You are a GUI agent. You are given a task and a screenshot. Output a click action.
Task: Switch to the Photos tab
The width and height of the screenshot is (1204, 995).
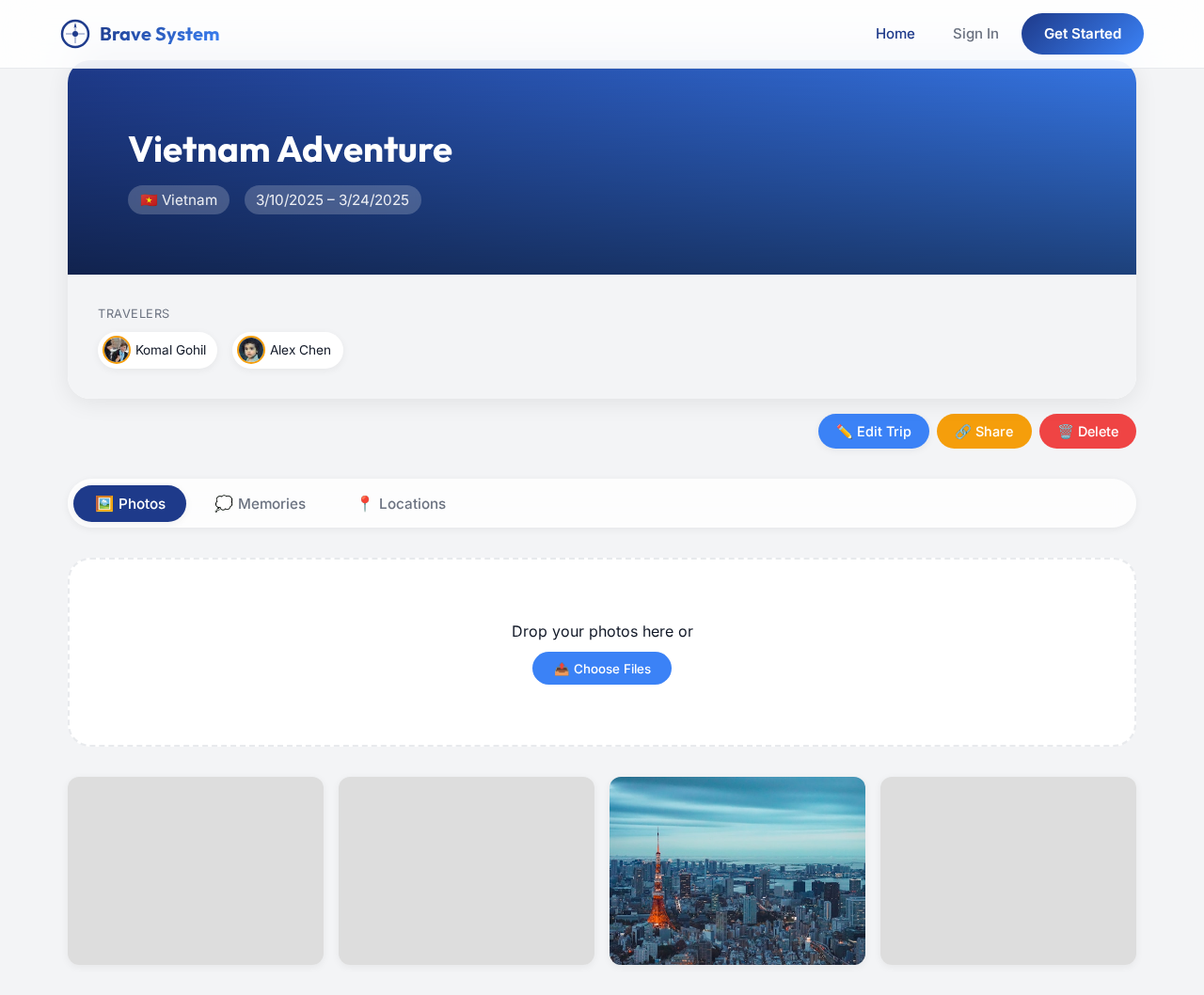coord(130,503)
